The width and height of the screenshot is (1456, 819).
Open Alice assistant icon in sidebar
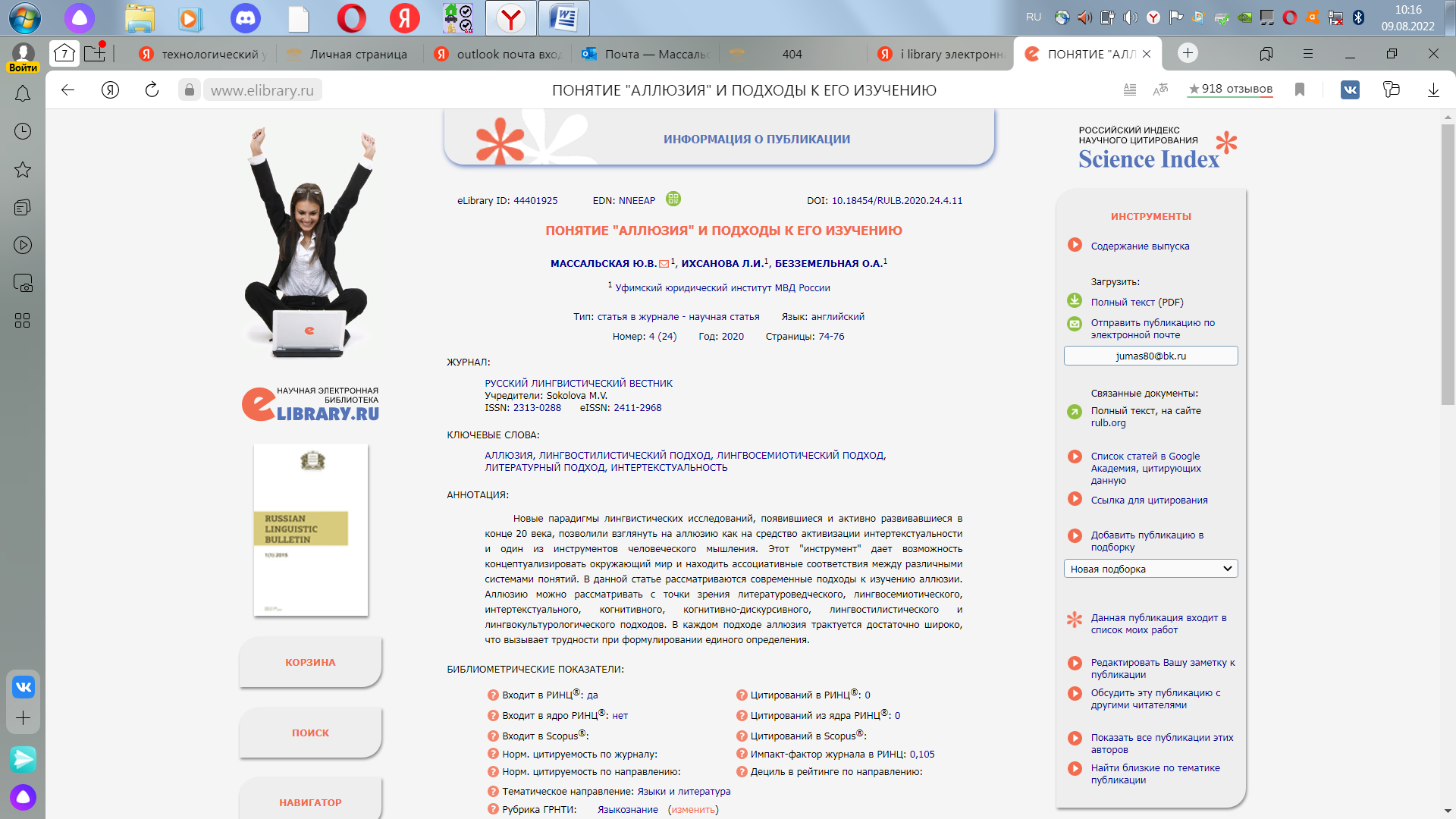pyautogui.click(x=24, y=797)
